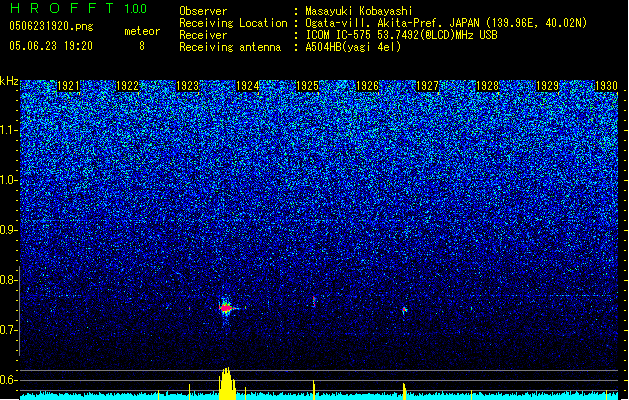Click the date stamp 05.06.23 19:20
Image resolution: width=629 pixels, height=400 pixels.
pos(51,46)
